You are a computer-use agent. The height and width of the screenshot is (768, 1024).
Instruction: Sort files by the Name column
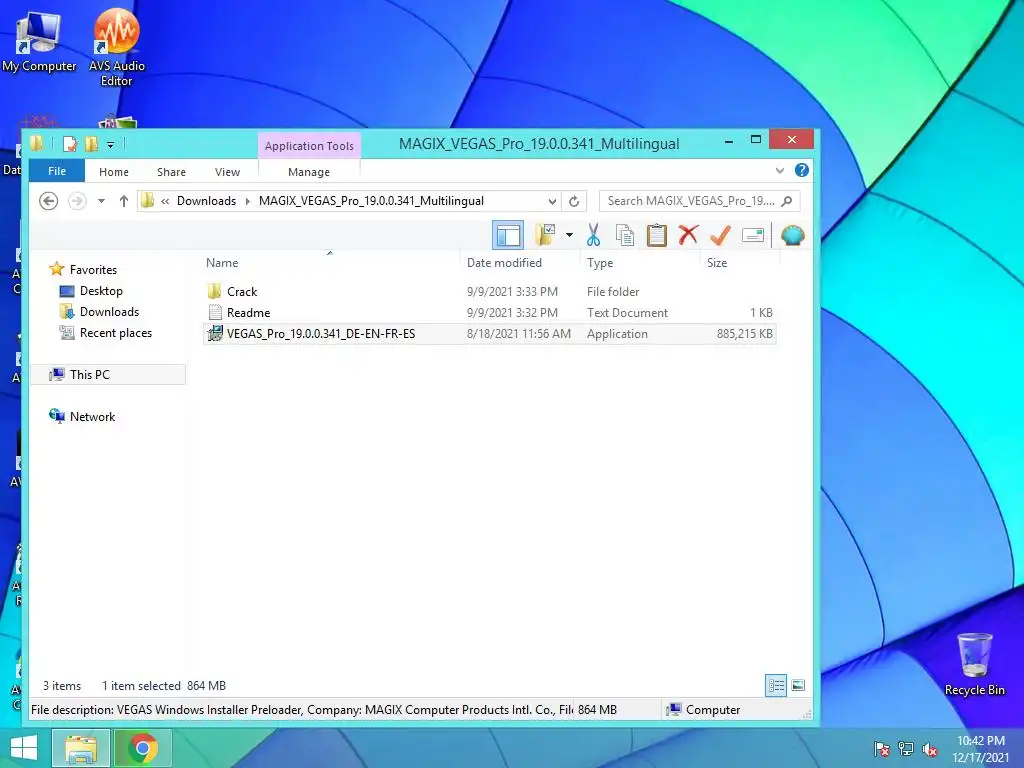coord(222,263)
